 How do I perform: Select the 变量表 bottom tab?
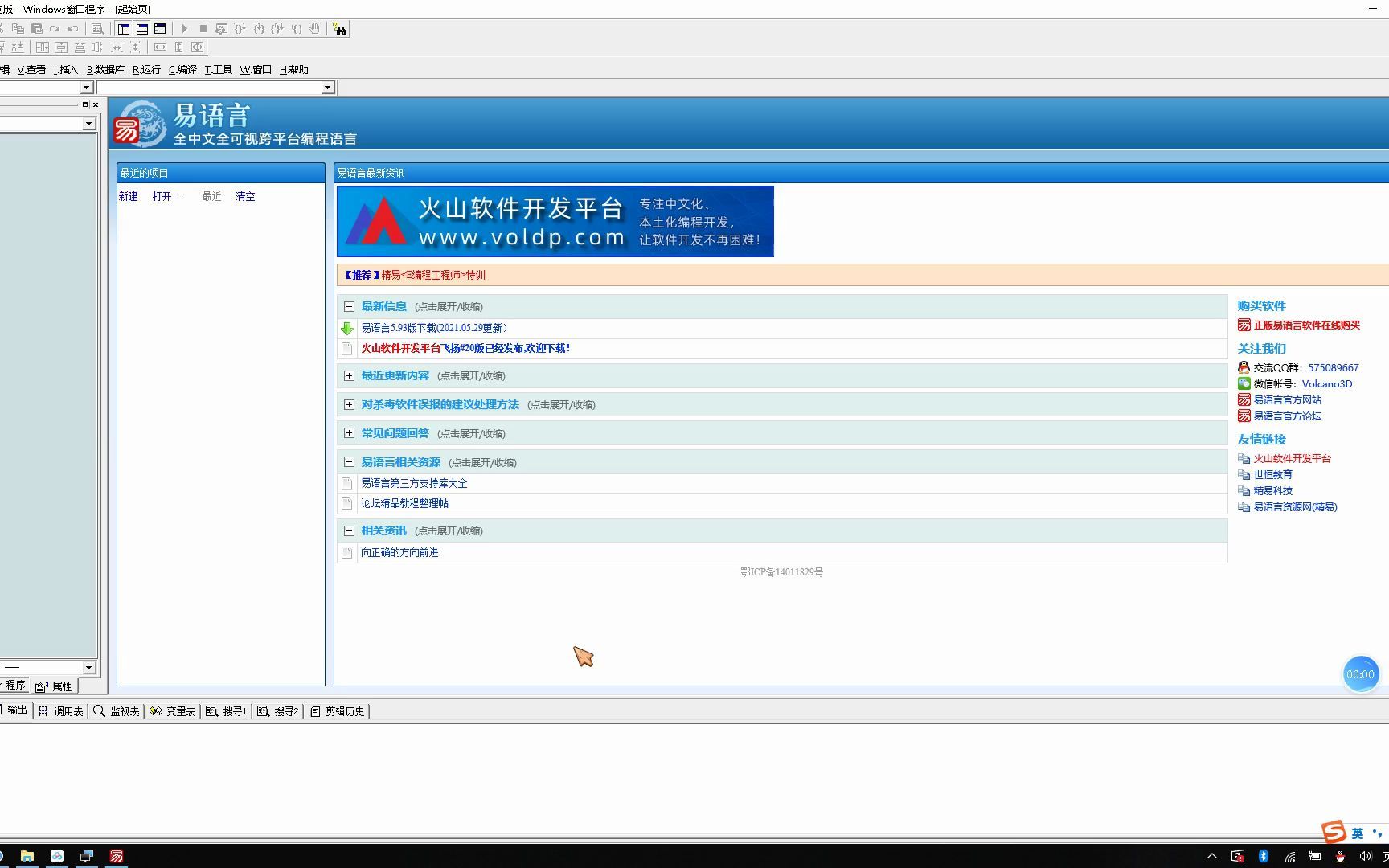tap(173, 711)
